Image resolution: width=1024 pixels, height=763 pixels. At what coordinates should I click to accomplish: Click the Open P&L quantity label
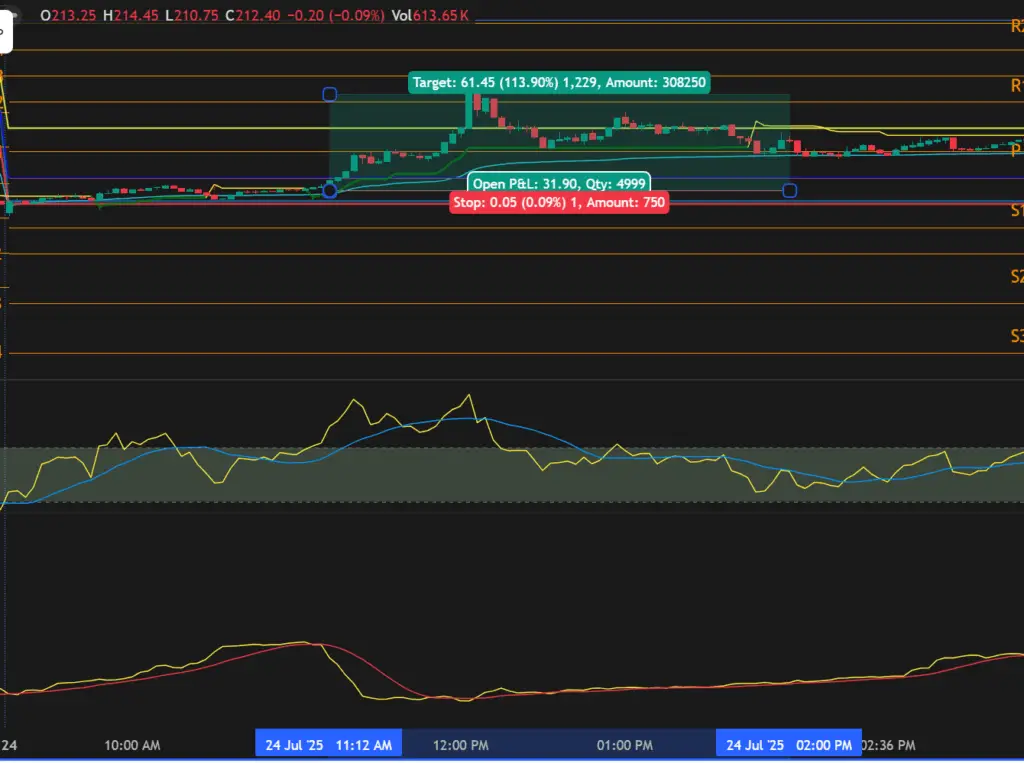pos(559,183)
